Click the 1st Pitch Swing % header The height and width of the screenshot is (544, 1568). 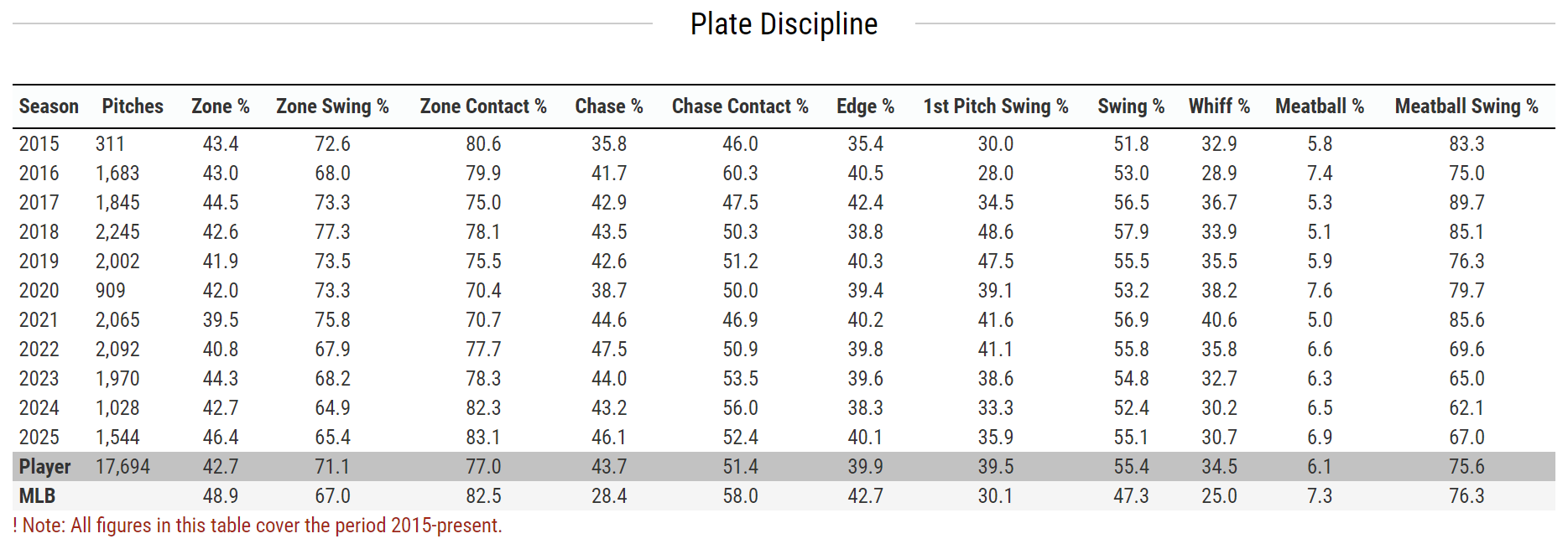click(995, 106)
